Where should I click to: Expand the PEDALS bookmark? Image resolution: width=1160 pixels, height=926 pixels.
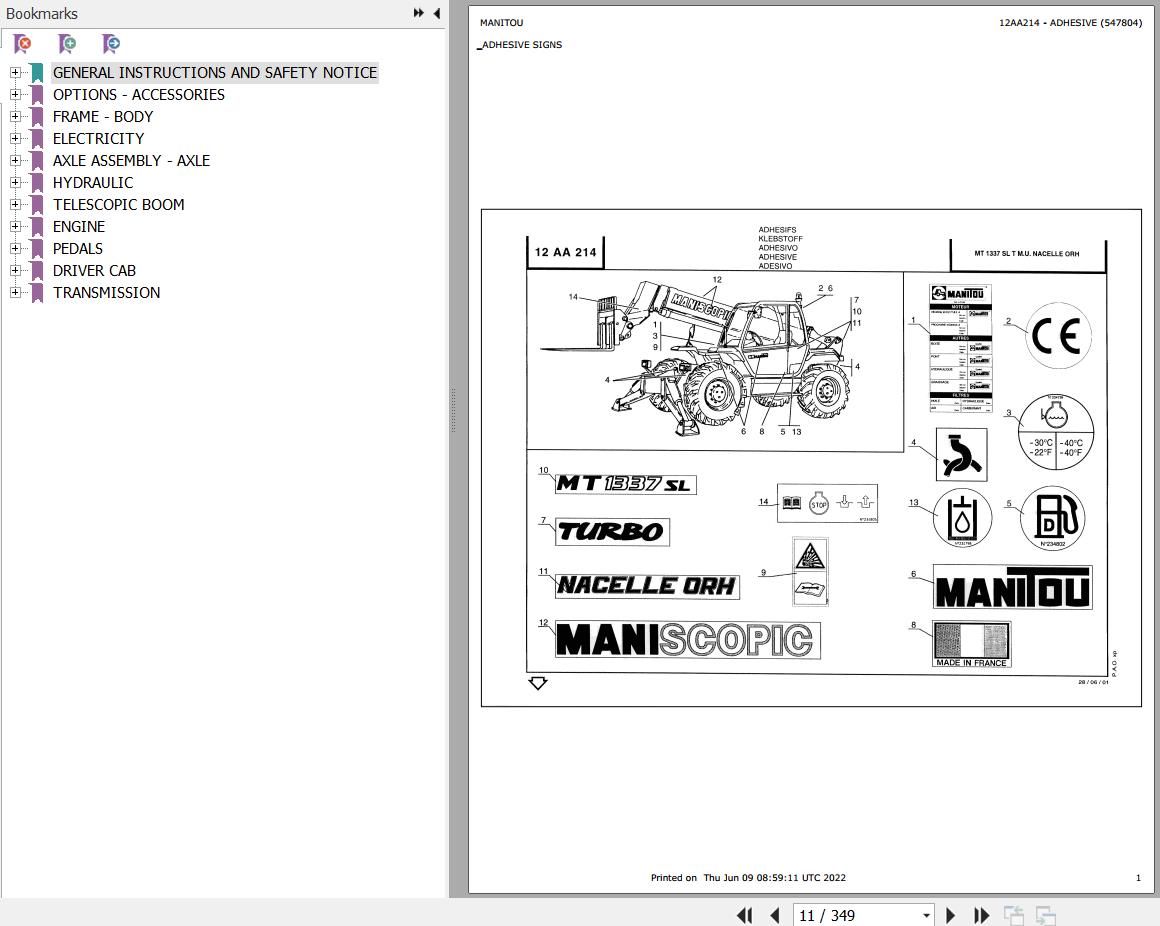tap(15, 249)
